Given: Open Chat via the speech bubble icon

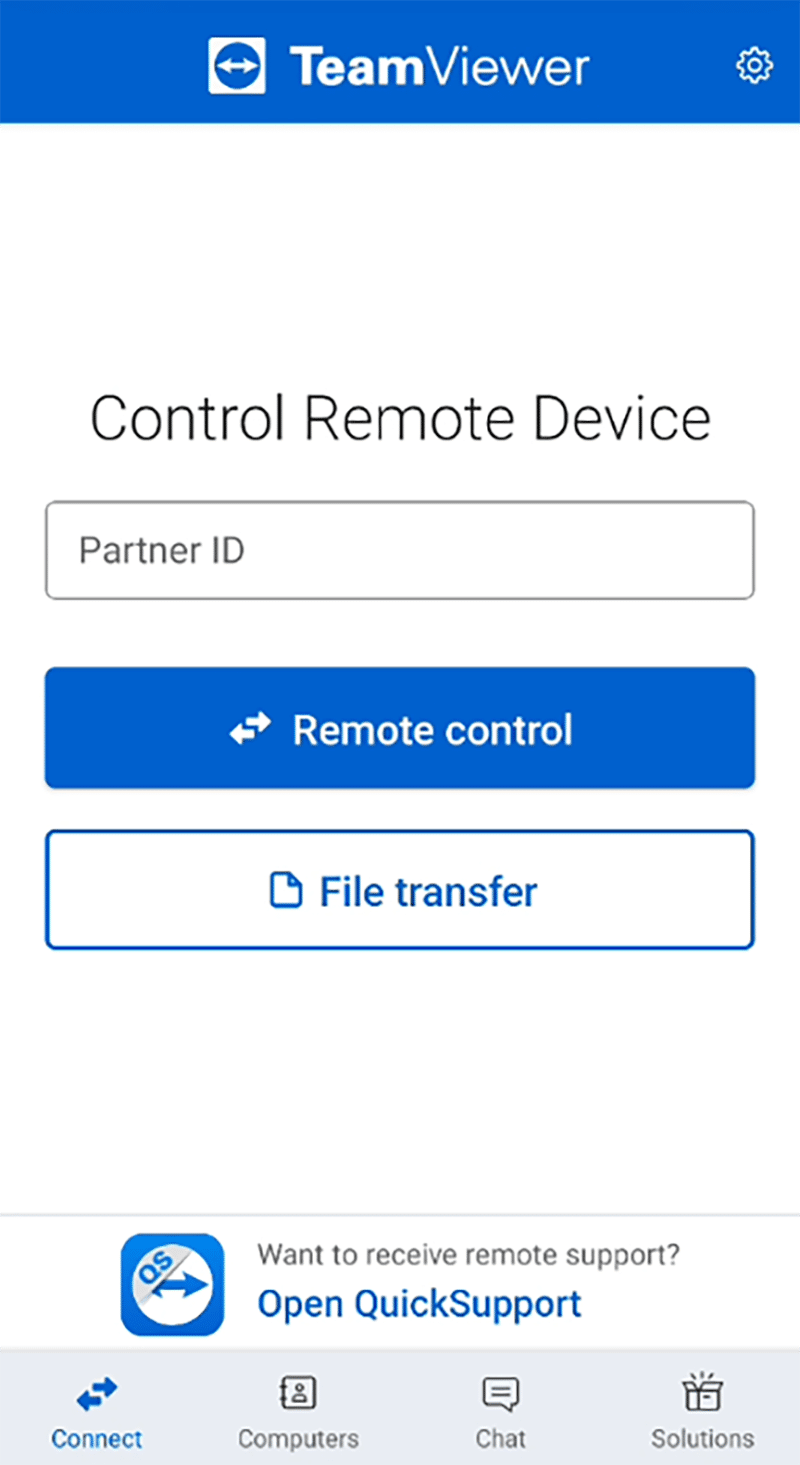Looking at the screenshot, I should click(499, 1392).
